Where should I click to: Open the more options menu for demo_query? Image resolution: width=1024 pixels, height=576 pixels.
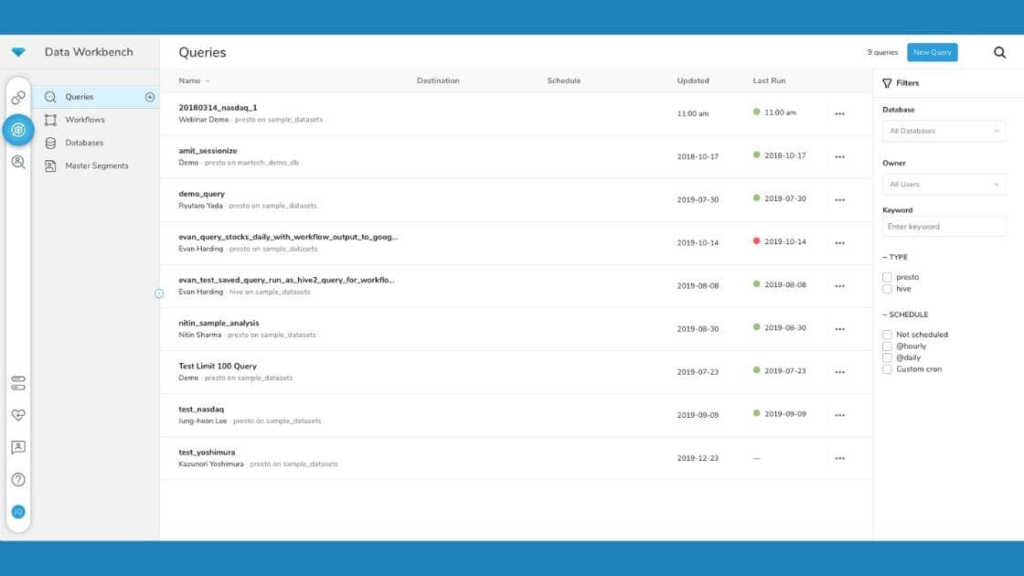pyautogui.click(x=839, y=200)
